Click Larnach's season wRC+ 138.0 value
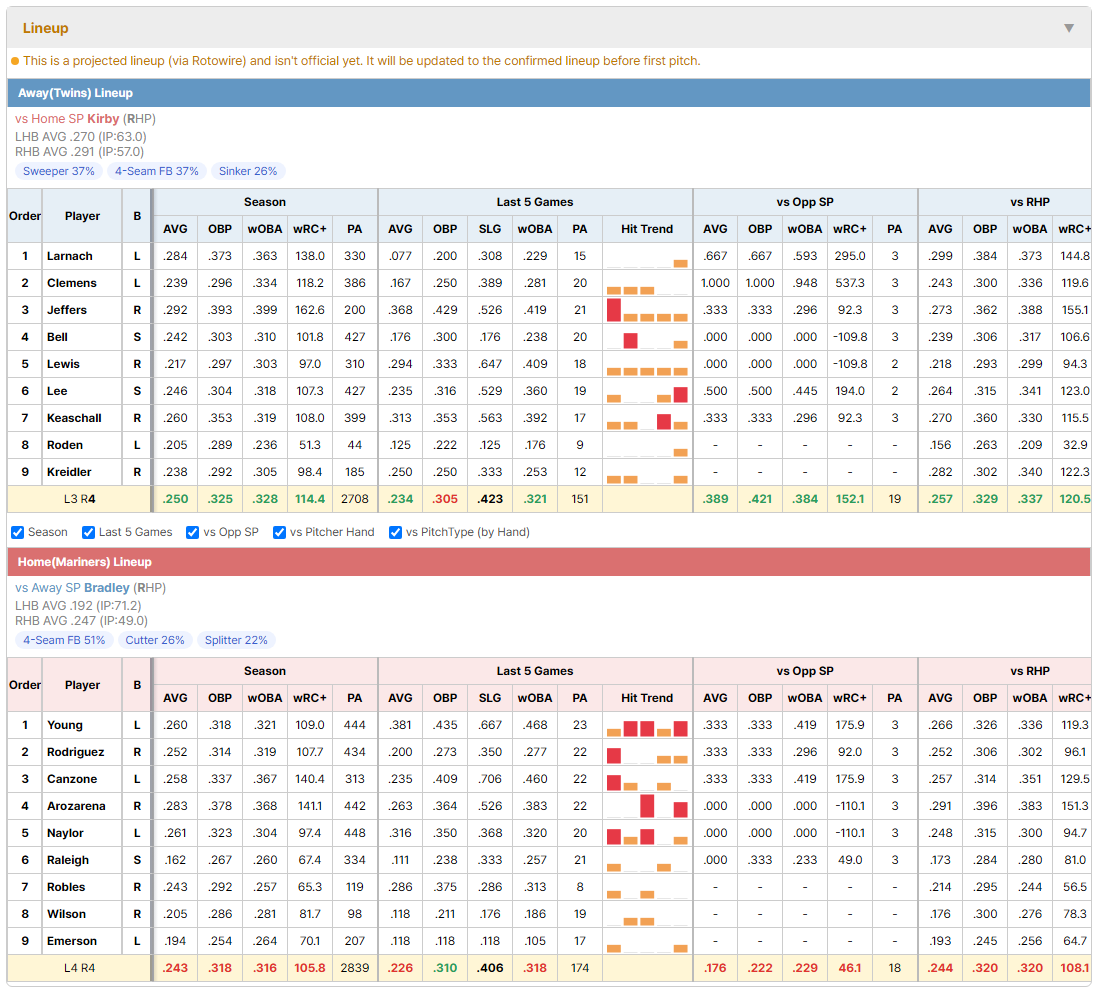Viewport: 1098px width, 993px height. coord(310,256)
